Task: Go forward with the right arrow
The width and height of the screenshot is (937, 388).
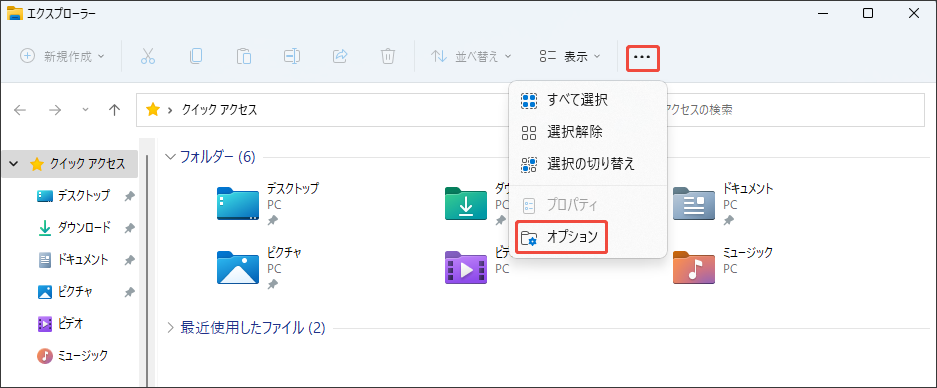Action: (55, 110)
